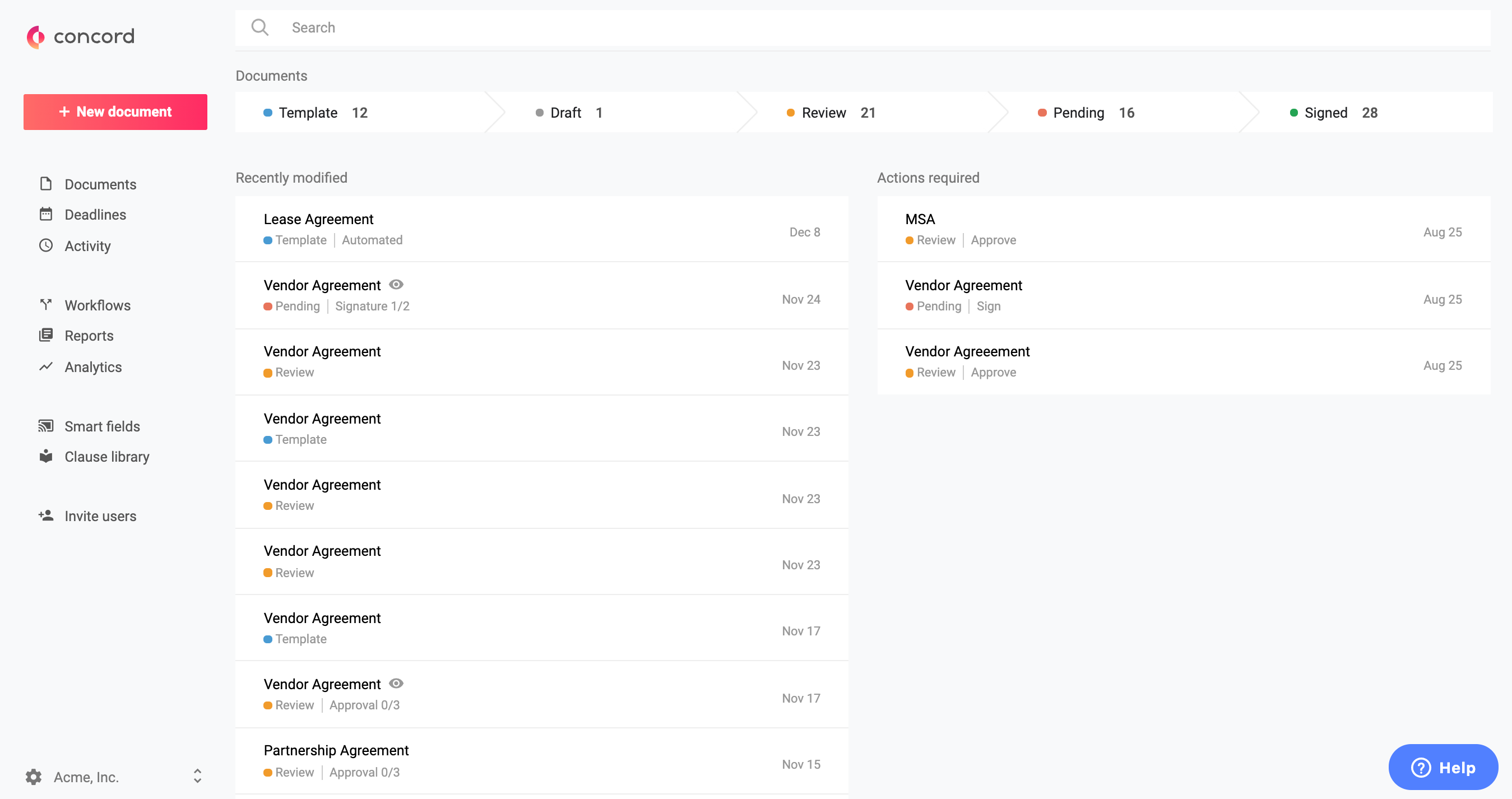Click the Analytics trend line icon

(x=46, y=366)
